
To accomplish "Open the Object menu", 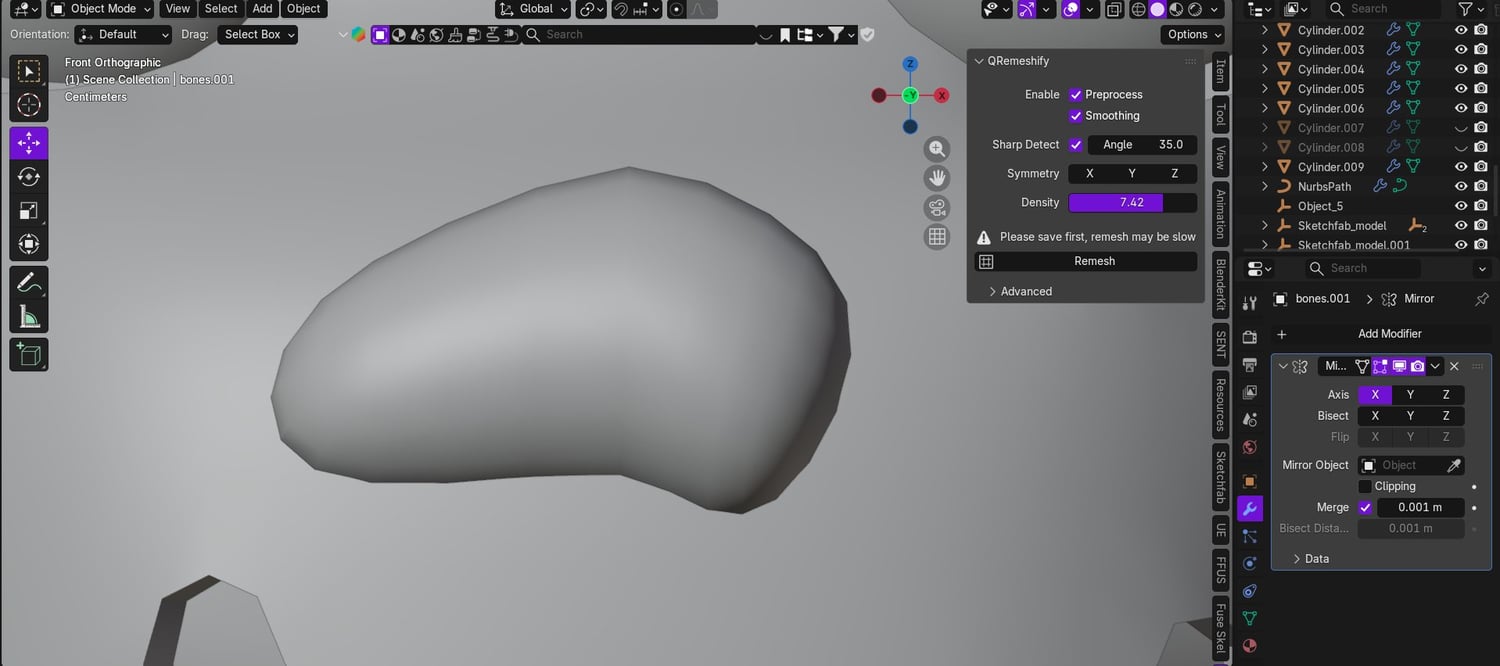I will [303, 9].
